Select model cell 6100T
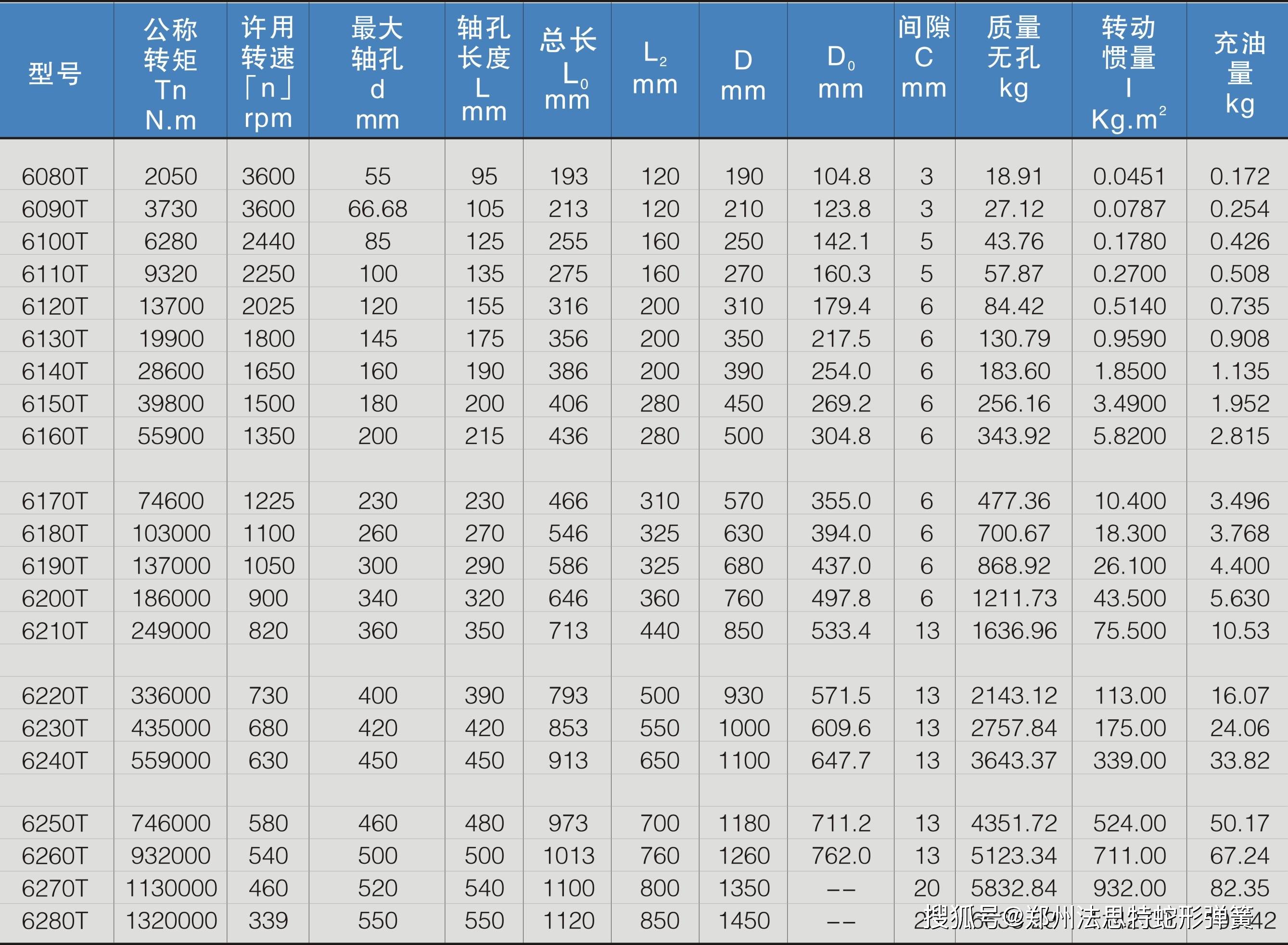Viewport: 1288px width, 945px height. (x=55, y=242)
